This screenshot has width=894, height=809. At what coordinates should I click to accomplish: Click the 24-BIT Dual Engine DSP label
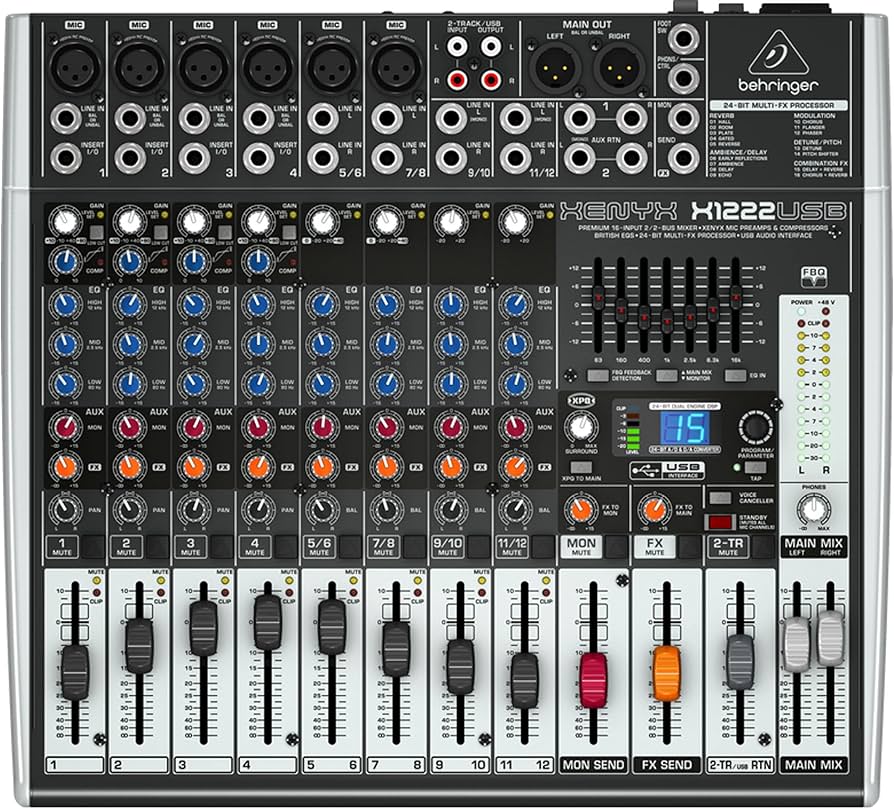(684, 405)
